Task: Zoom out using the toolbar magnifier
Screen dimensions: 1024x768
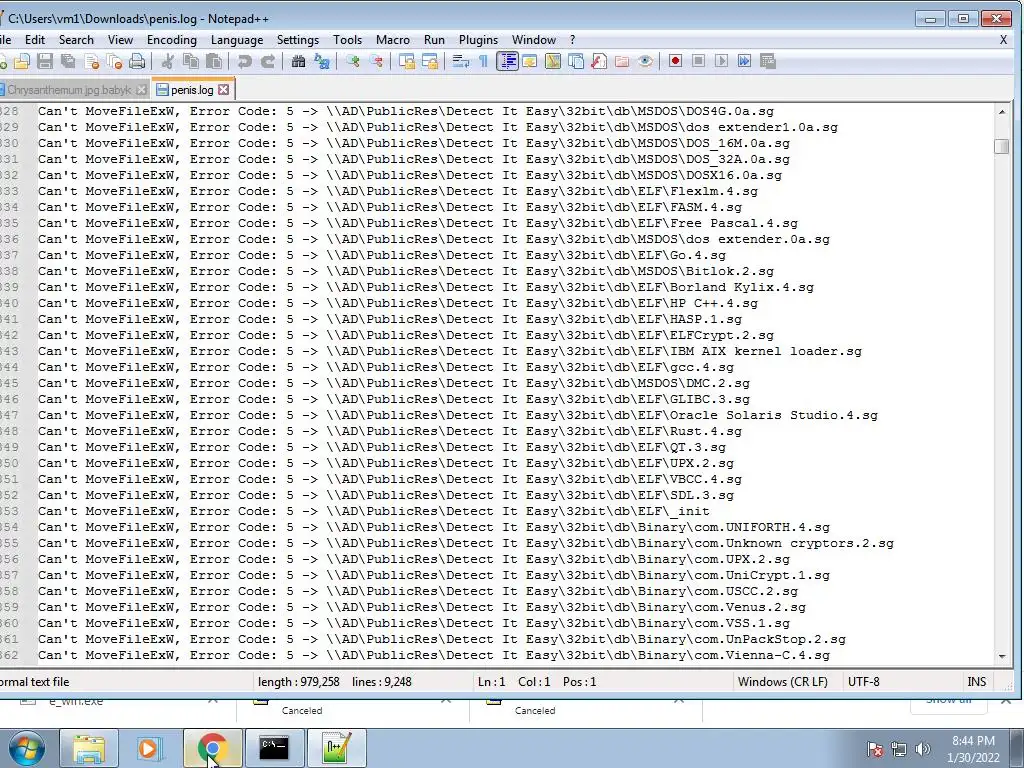Action: coord(376,61)
